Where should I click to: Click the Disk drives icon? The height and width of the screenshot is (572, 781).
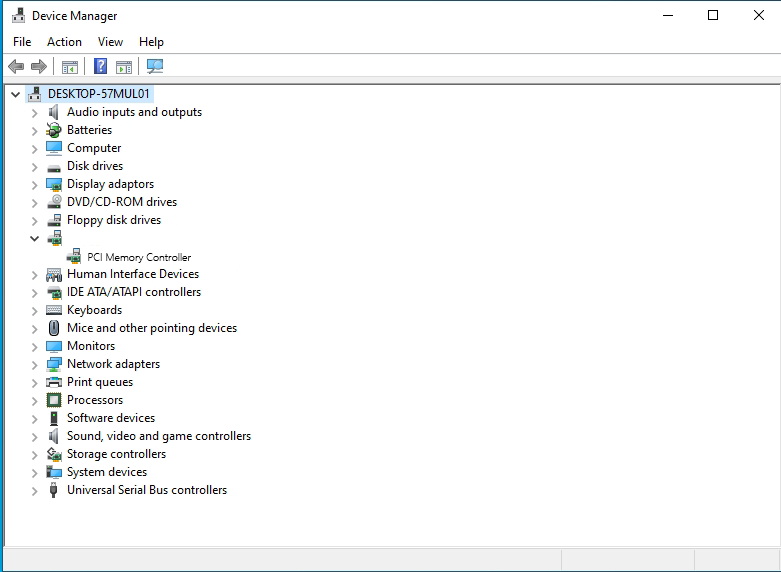point(54,168)
